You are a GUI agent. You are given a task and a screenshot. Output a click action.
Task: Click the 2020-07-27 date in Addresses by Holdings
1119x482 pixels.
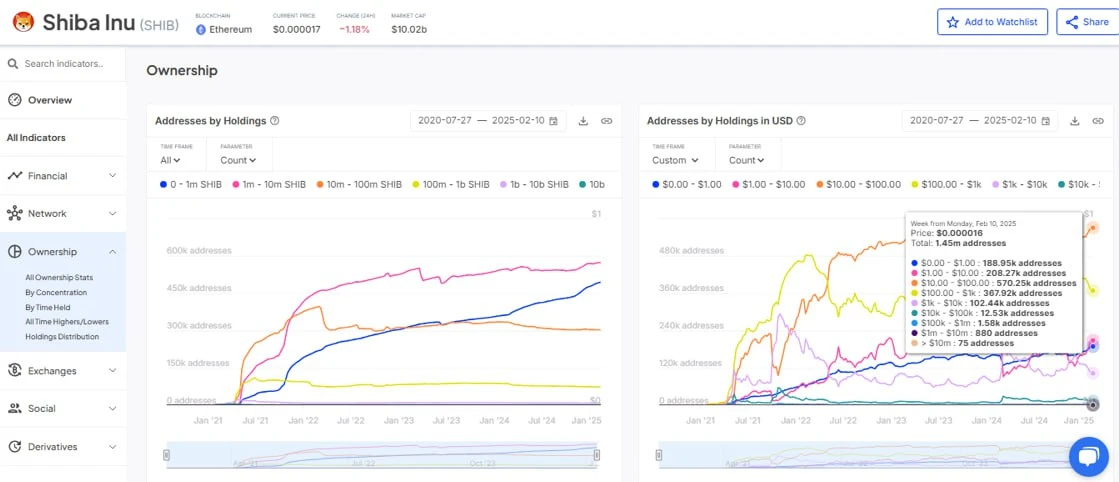(445, 121)
